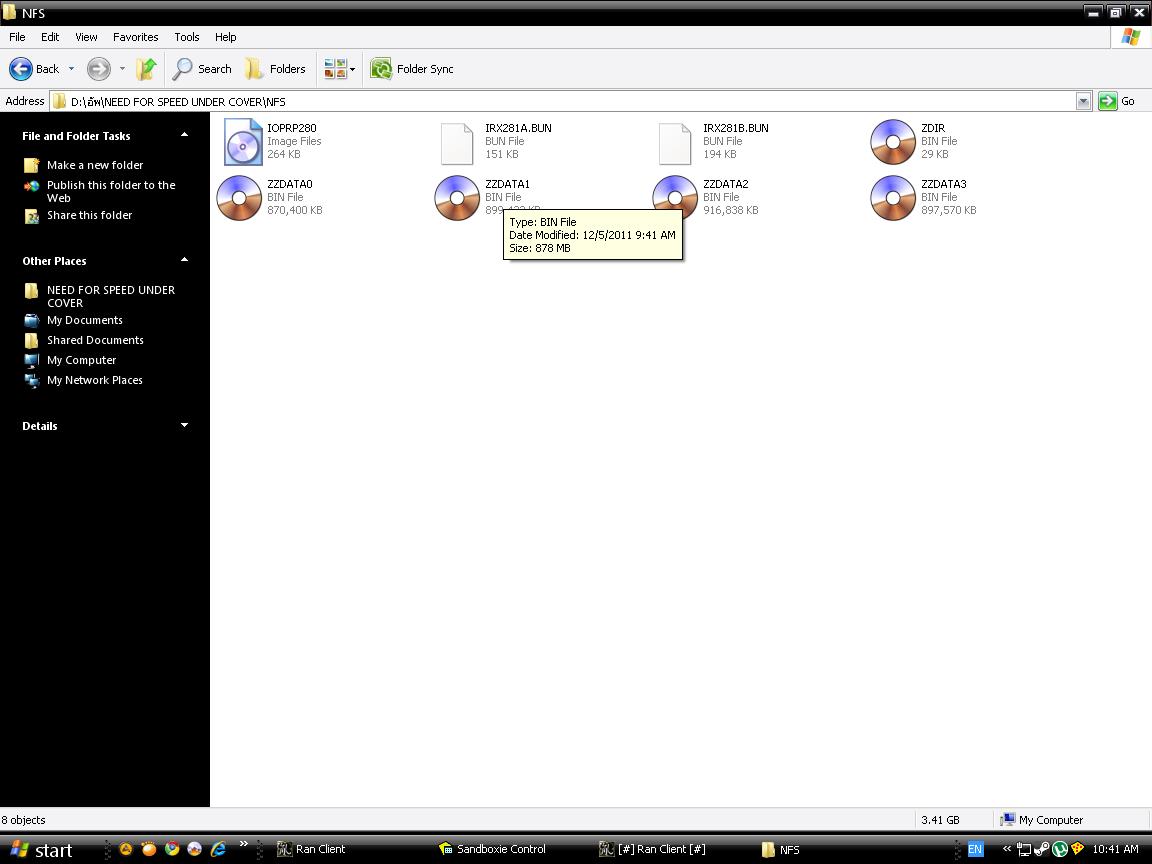The image size is (1152, 864).
Task: Click the Share this folder icon
Action: (x=32, y=216)
